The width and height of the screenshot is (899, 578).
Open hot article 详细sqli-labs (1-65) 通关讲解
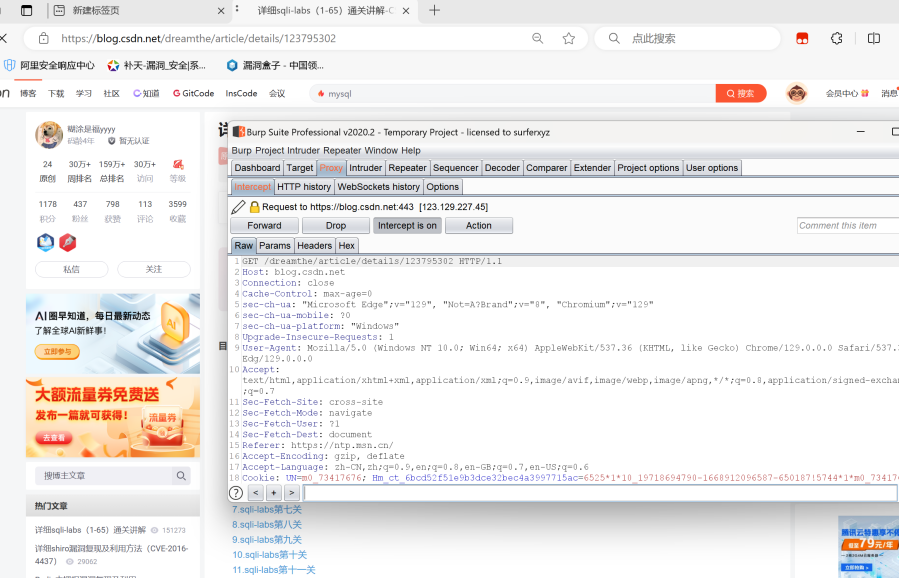(x=91, y=530)
